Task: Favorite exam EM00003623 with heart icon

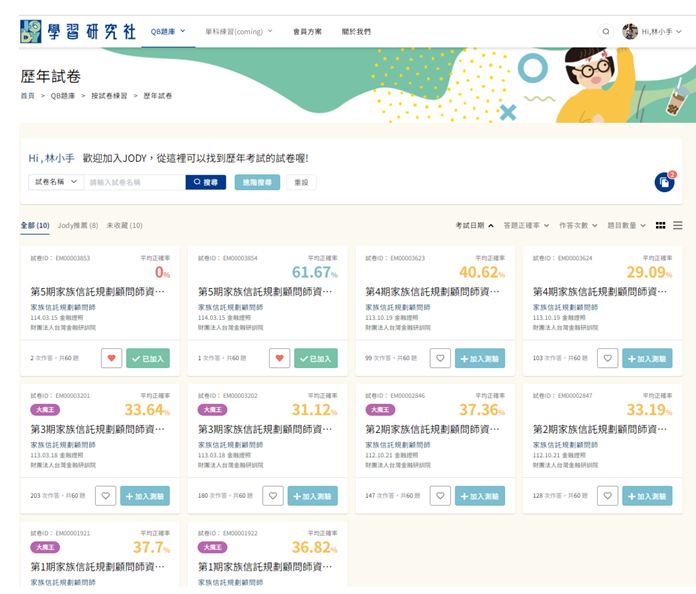Action: tap(440, 358)
